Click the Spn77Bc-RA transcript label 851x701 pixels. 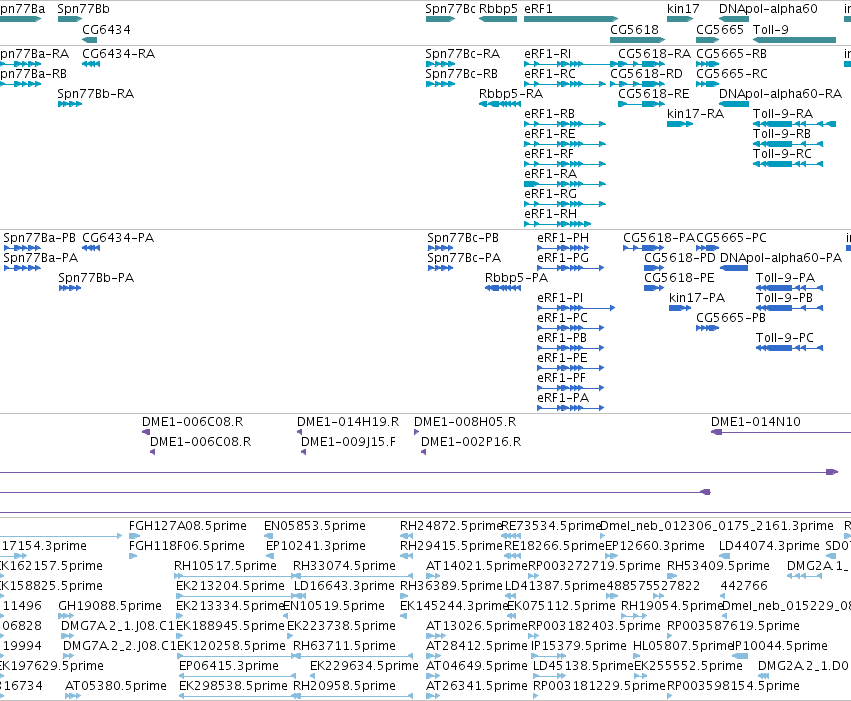click(x=462, y=54)
